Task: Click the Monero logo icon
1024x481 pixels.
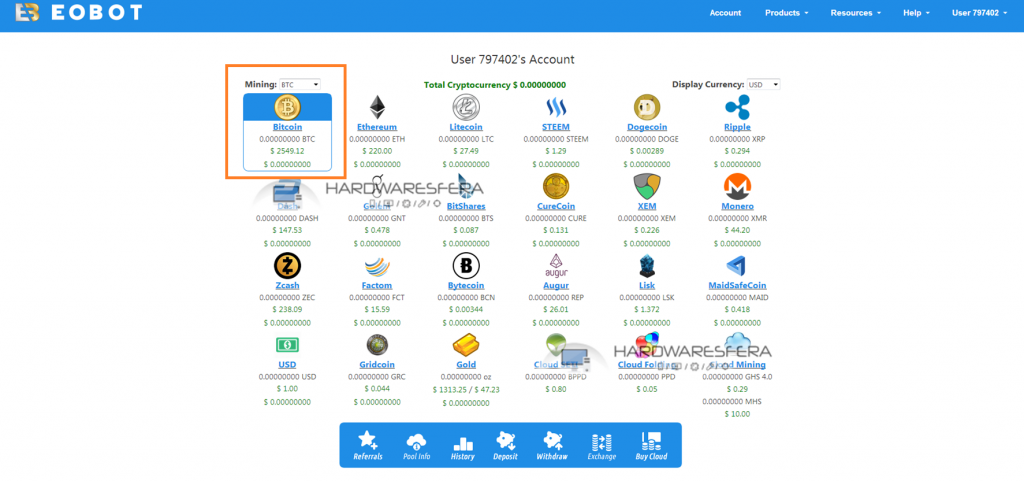Action: click(737, 187)
